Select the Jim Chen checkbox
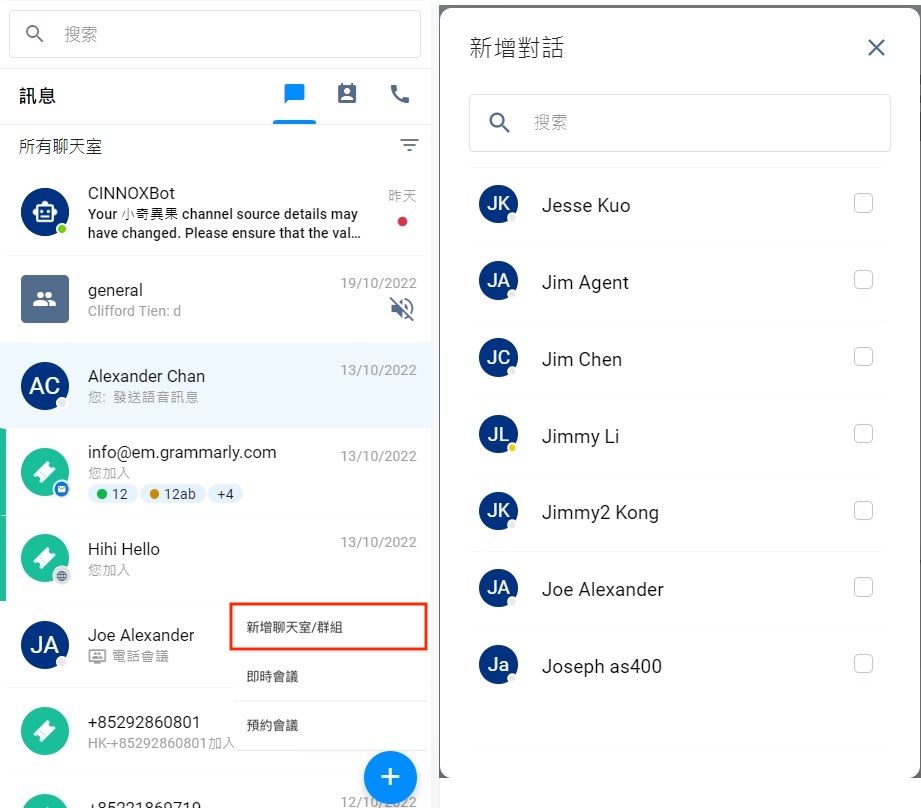This screenshot has width=921, height=808. (x=863, y=356)
